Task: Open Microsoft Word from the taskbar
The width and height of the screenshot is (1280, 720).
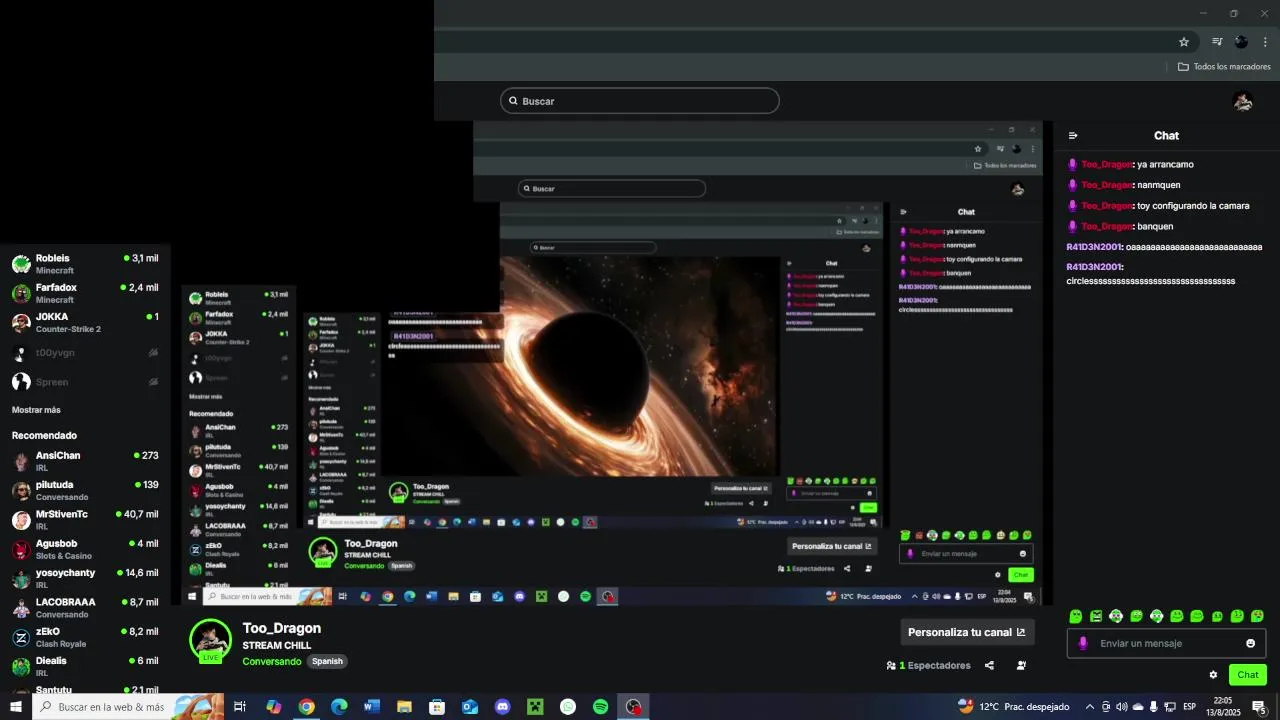Action: click(372, 707)
